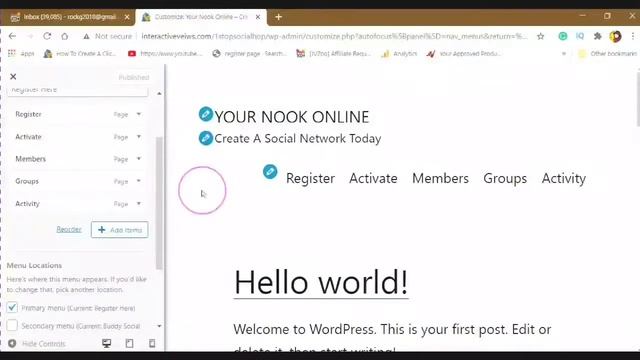Open browser extensions puzzle icon
Screen dimensions: 640x360
(x=598, y=36)
